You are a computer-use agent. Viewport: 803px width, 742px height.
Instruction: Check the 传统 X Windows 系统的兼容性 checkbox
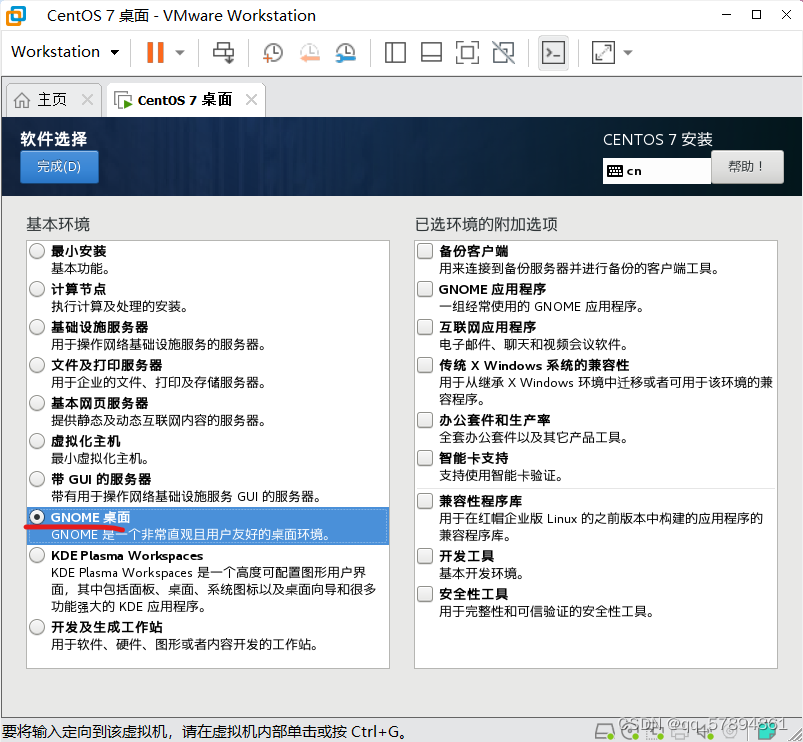click(x=425, y=365)
